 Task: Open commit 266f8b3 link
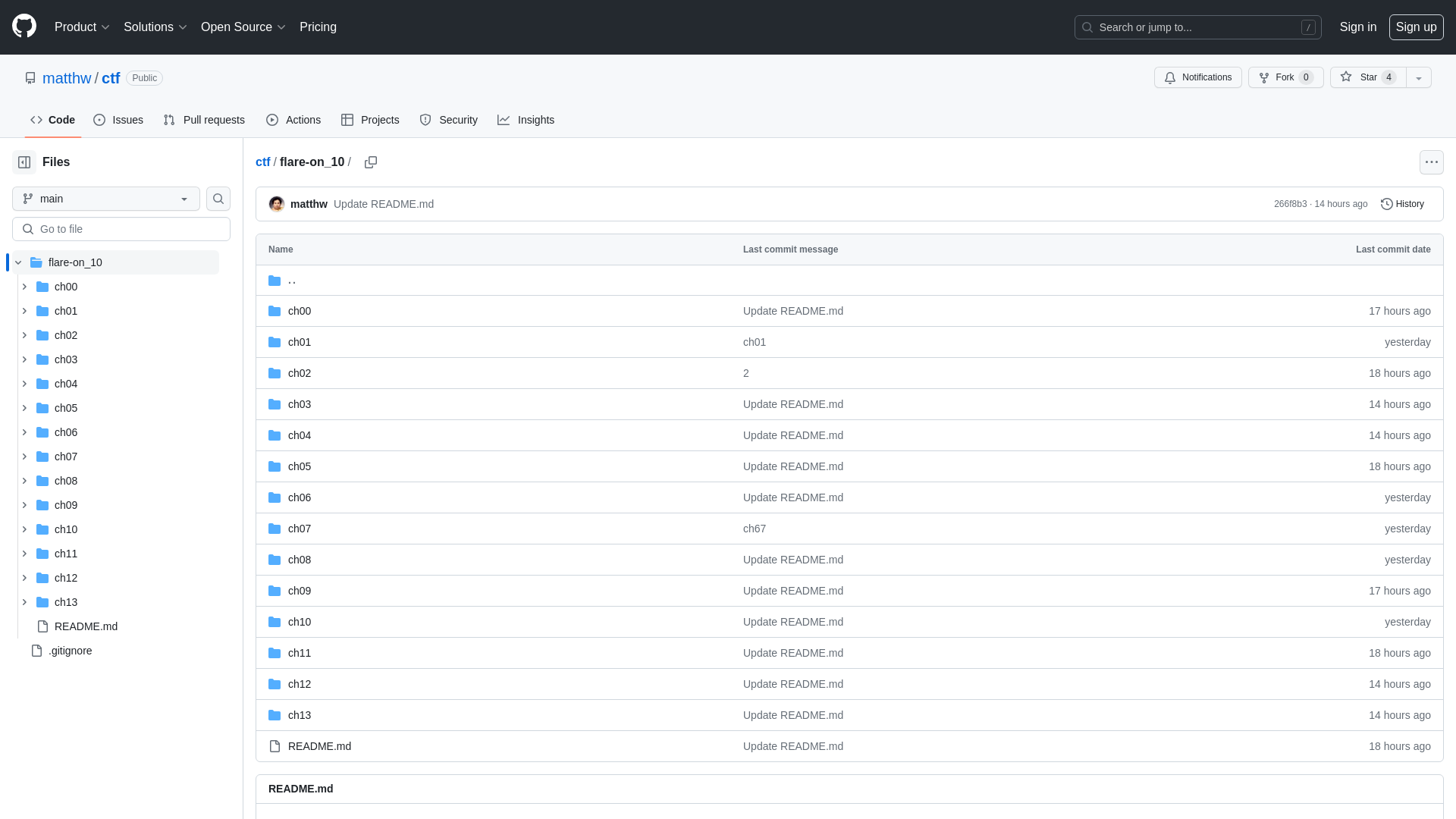pos(1290,204)
